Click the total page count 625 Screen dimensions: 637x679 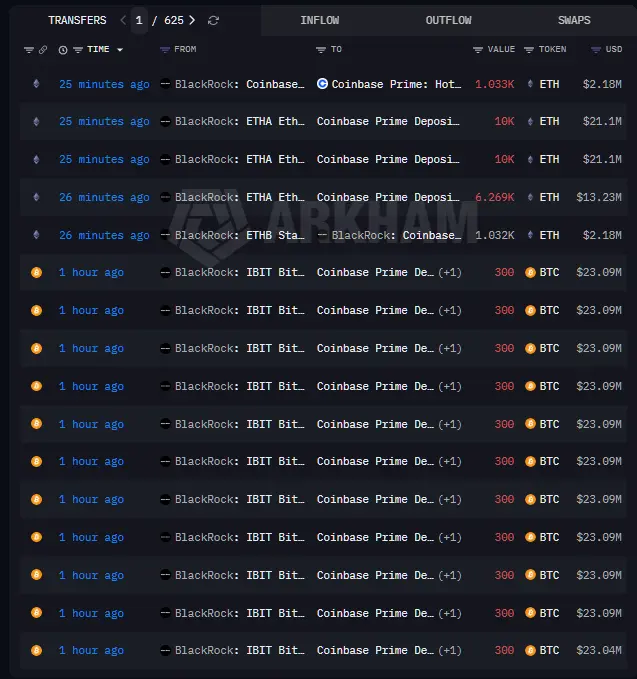click(x=174, y=20)
